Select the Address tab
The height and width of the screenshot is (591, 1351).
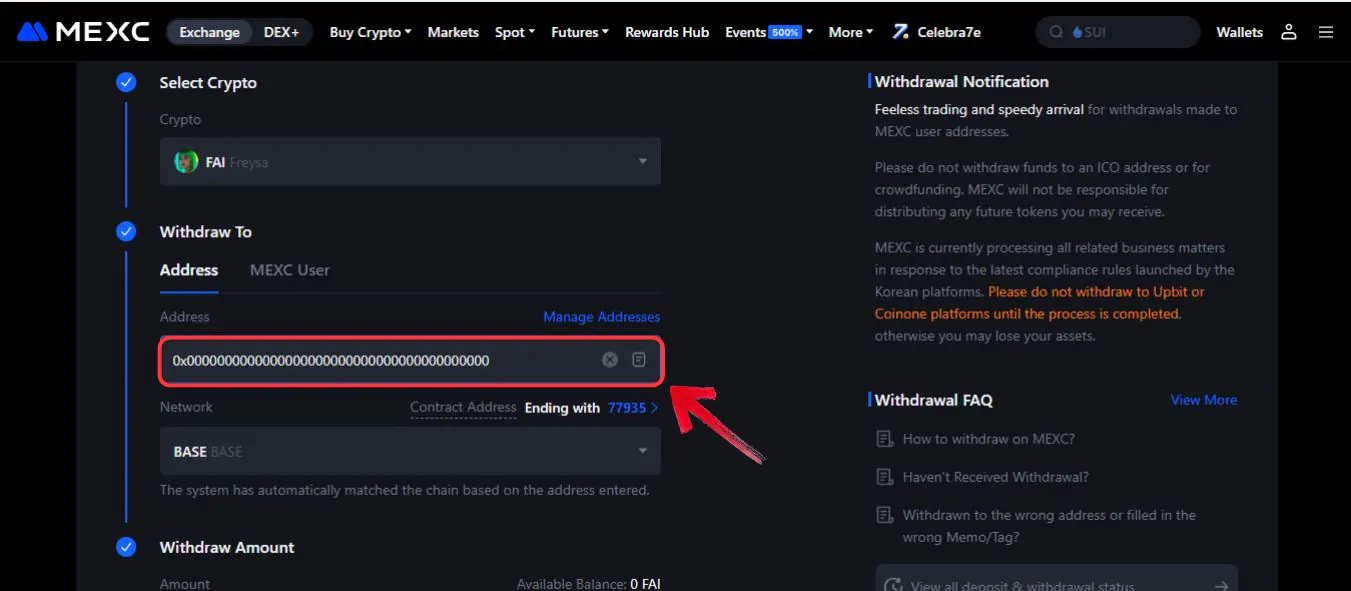189,270
